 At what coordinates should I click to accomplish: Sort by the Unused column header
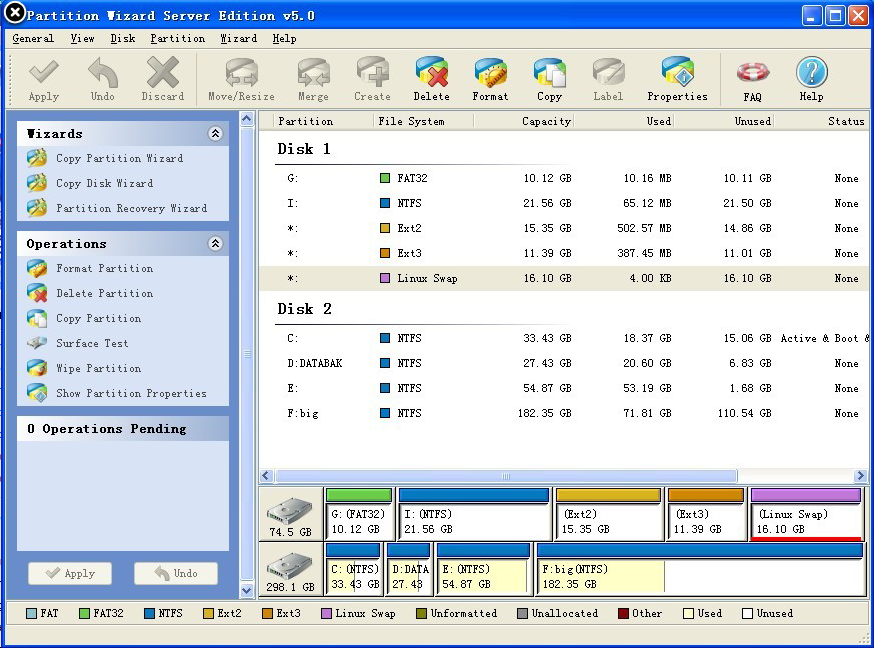pyautogui.click(x=724, y=121)
